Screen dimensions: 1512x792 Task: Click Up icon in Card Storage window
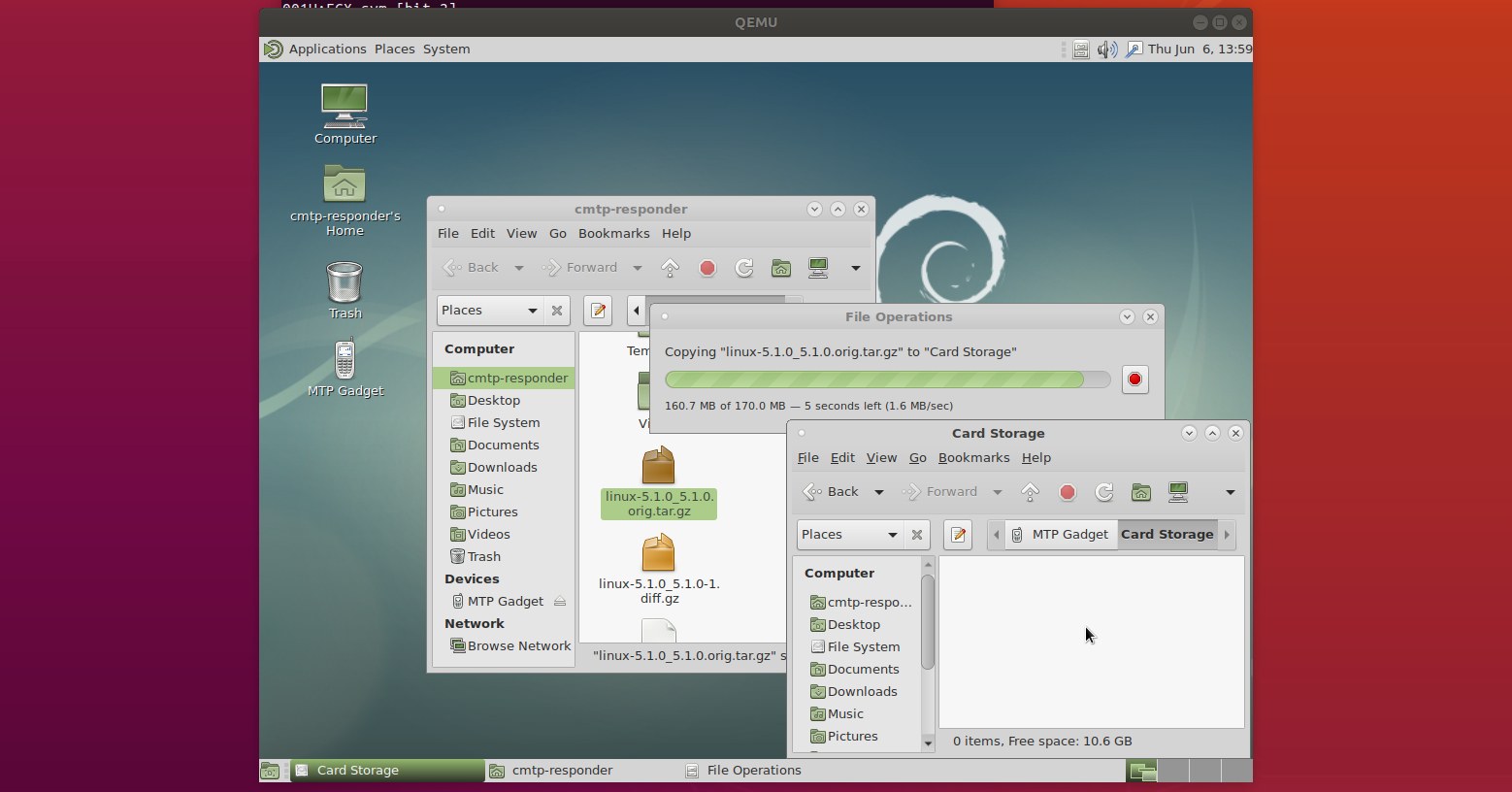[x=1031, y=492]
